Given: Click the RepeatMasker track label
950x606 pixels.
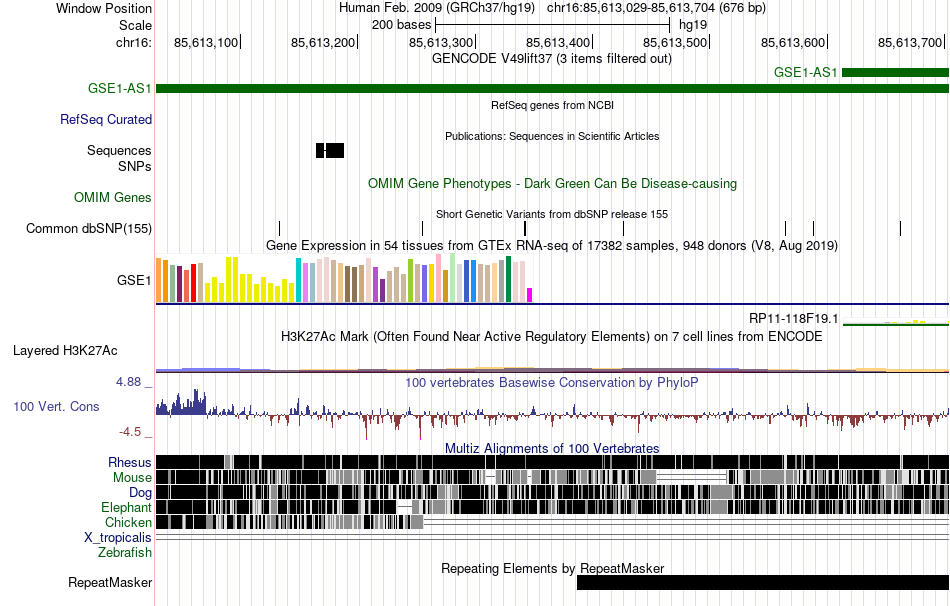Looking at the screenshot, I should (x=110, y=582).
